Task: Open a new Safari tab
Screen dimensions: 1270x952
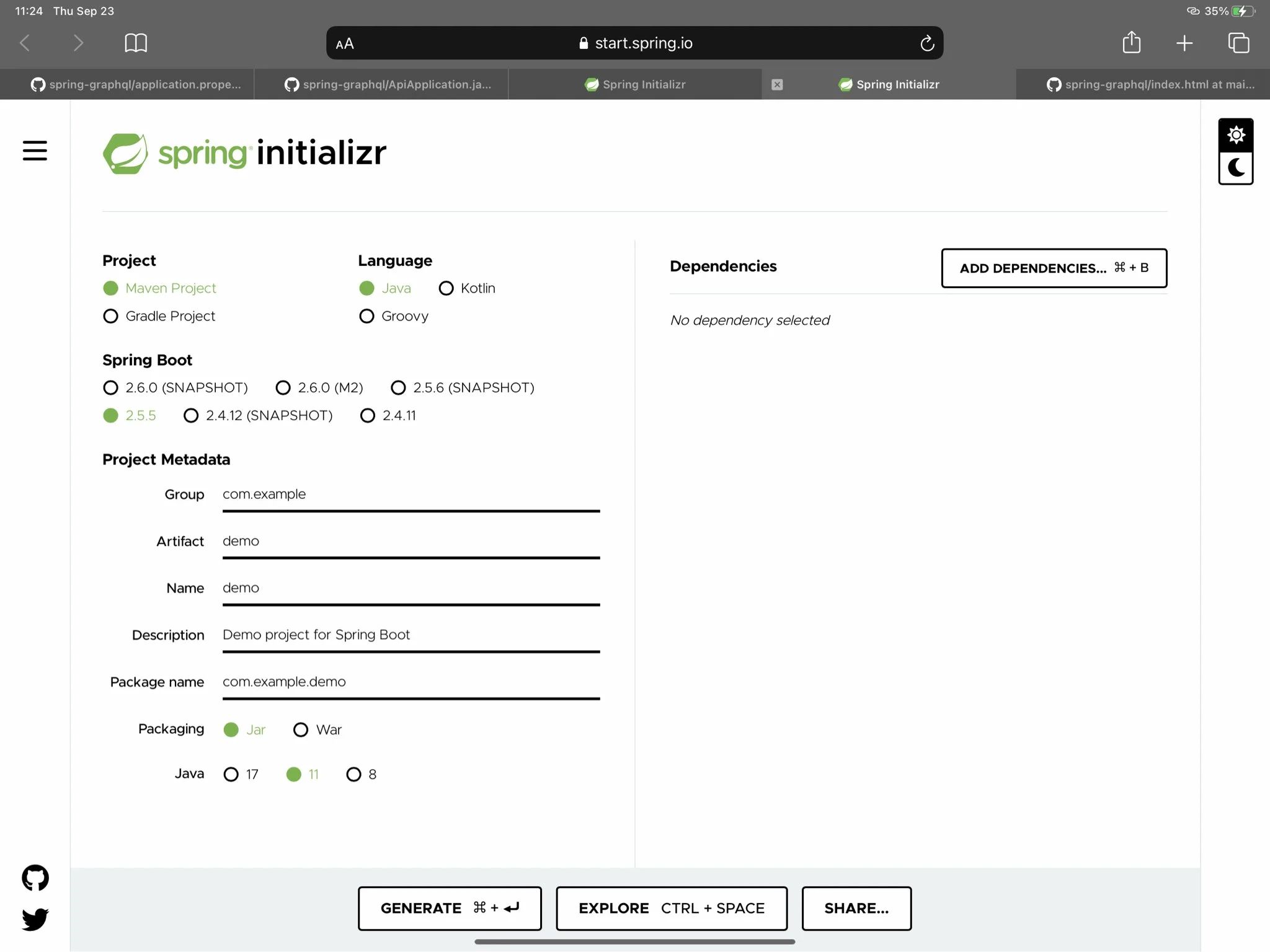Action: (x=1184, y=43)
